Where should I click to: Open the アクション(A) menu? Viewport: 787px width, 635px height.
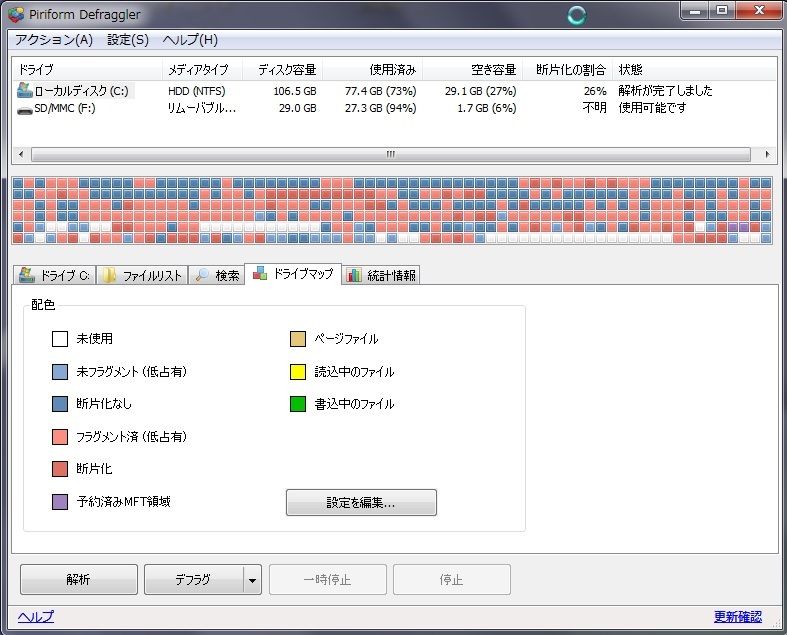click(x=54, y=40)
